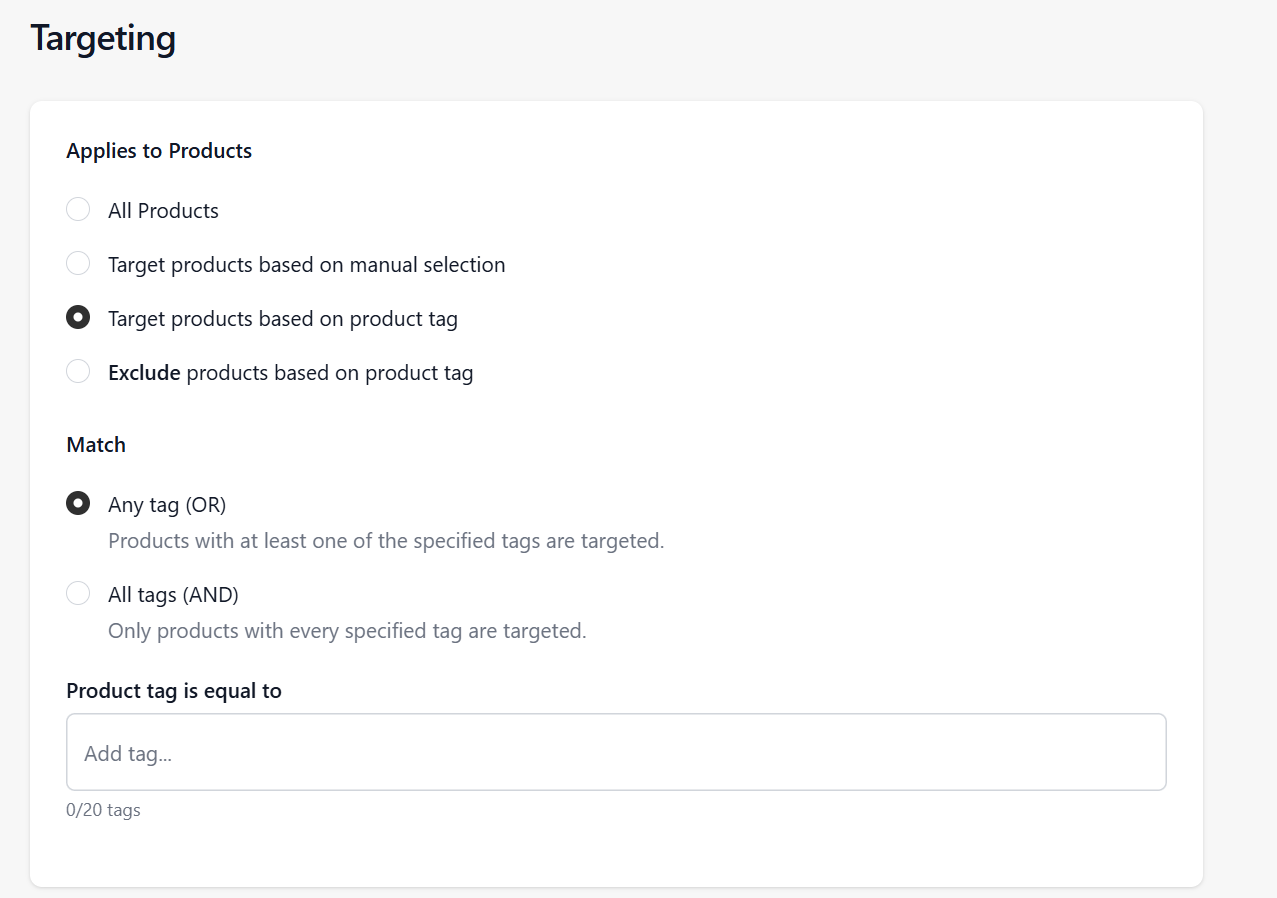This screenshot has height=898, width=1277.
Task: Click the selected product tag targeting radio button
Action: coord(78,318)
